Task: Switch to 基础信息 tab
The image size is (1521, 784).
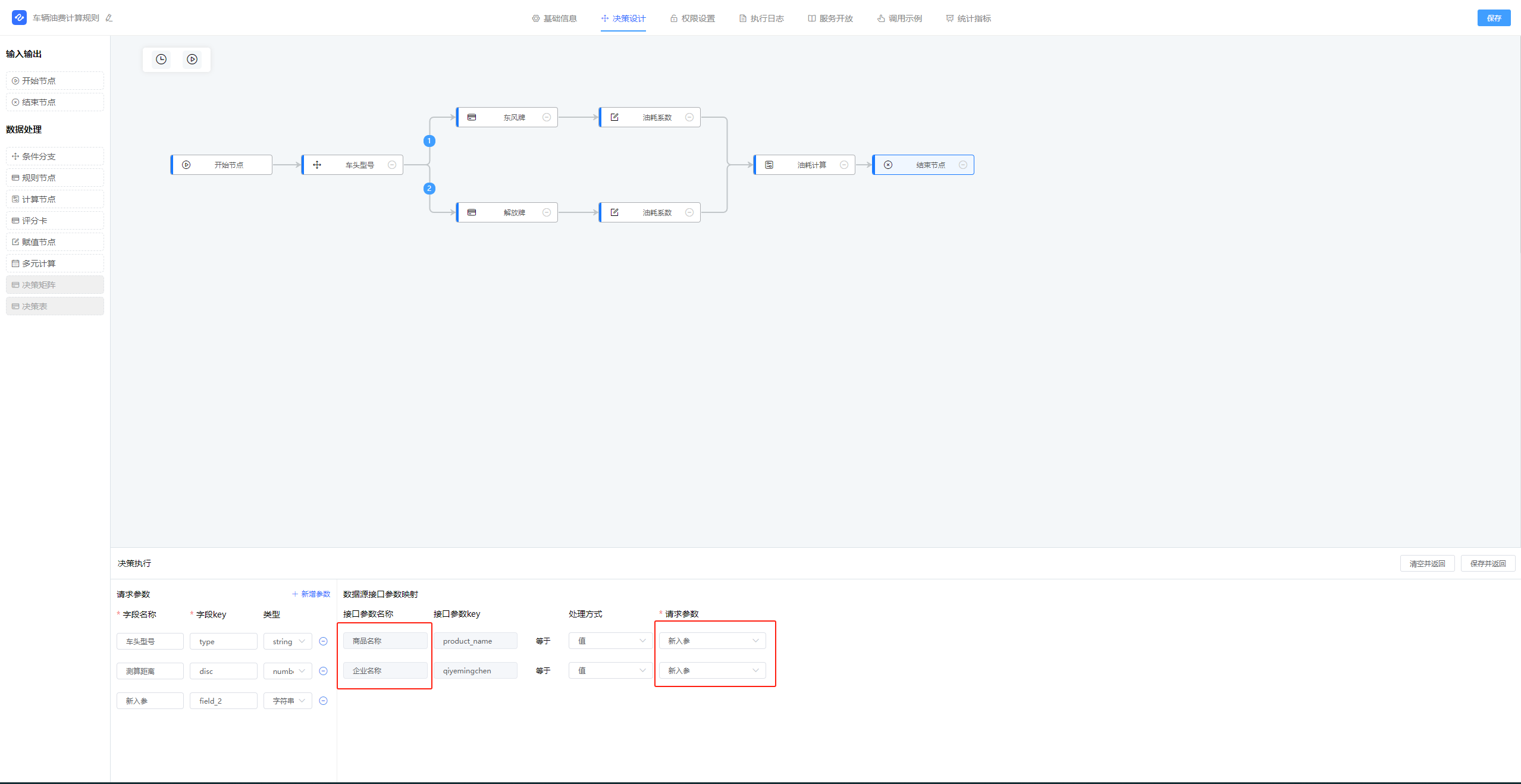Action: pyautogui.click(x=554, y=18)
